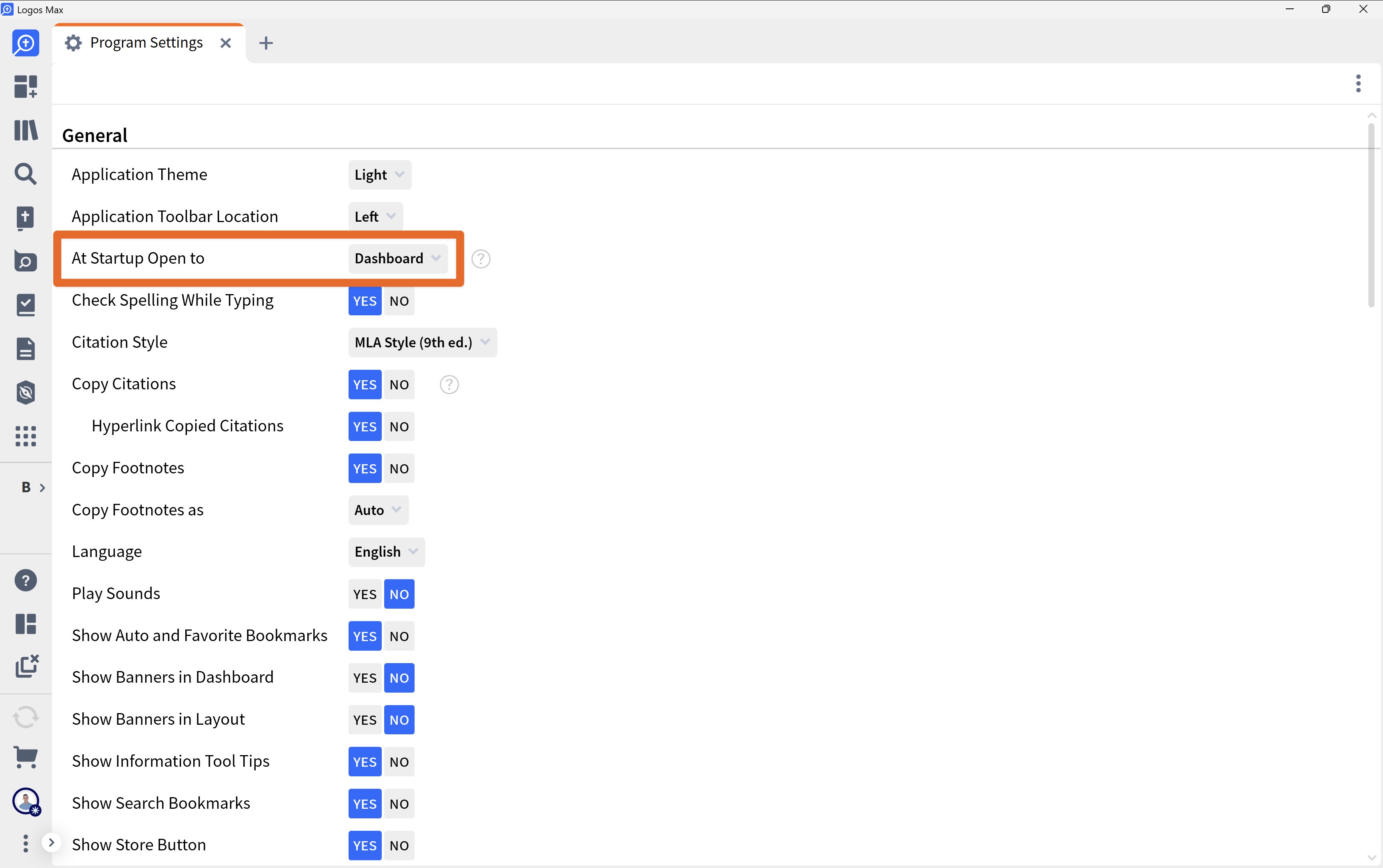Click YES for Show Store Button
This screenshot has height=868, width=1383.
pyautogui.click(x=365, y=846)
